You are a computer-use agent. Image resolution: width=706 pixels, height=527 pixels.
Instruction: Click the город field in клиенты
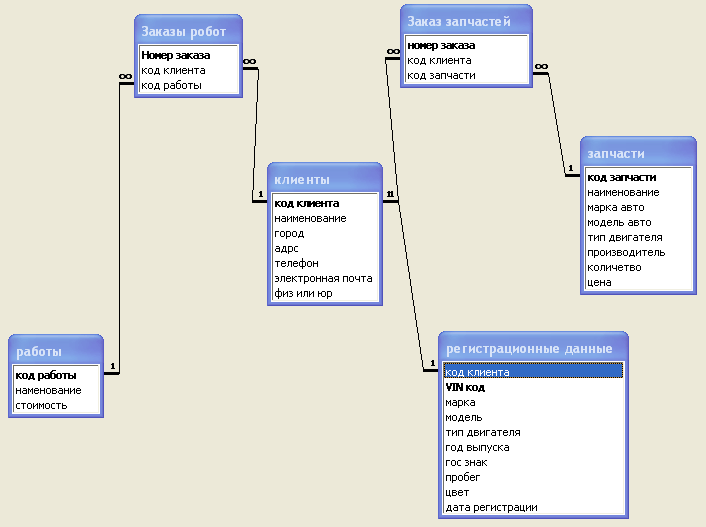325,233
